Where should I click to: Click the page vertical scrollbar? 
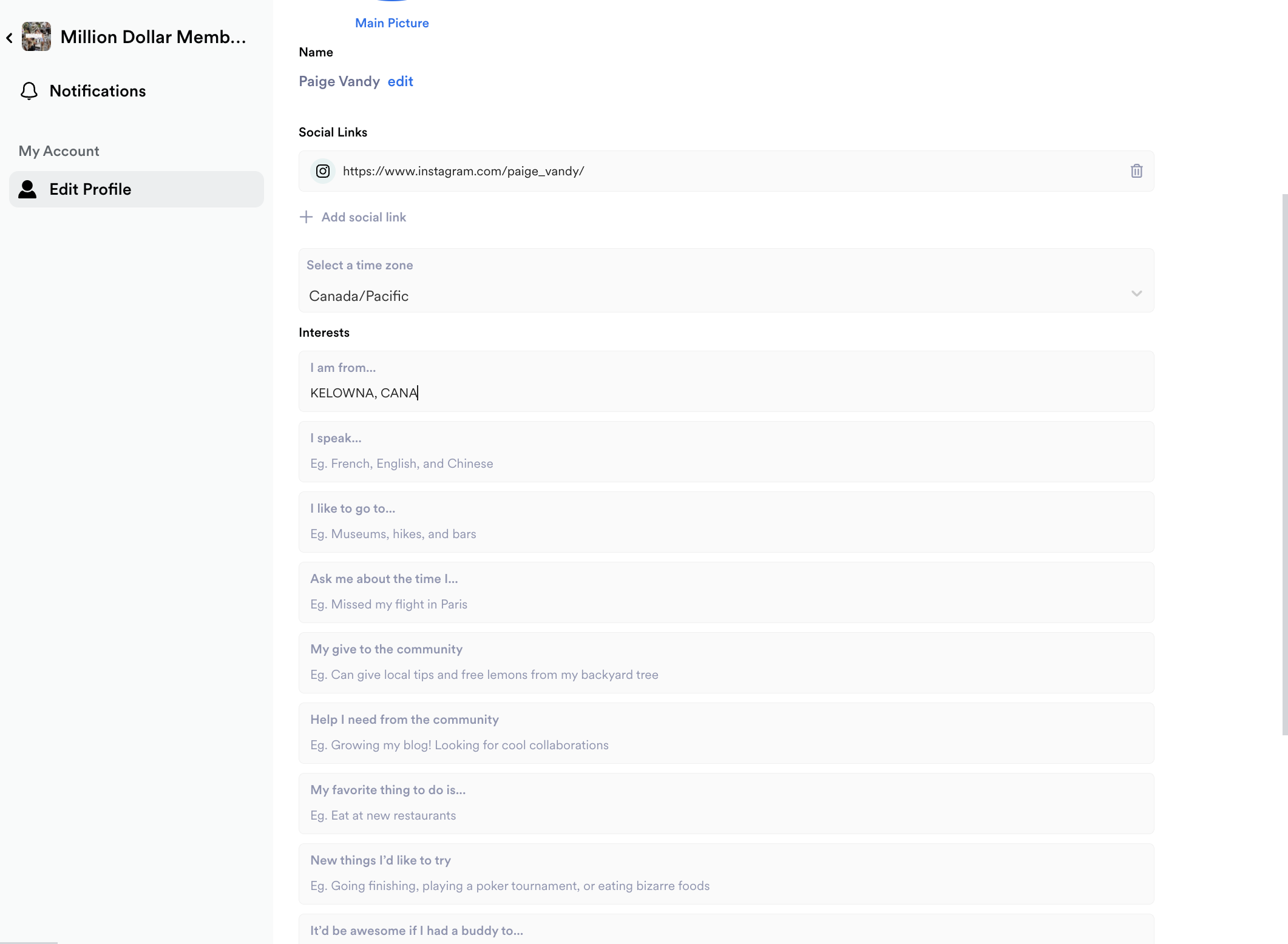tap(1285, 465)
